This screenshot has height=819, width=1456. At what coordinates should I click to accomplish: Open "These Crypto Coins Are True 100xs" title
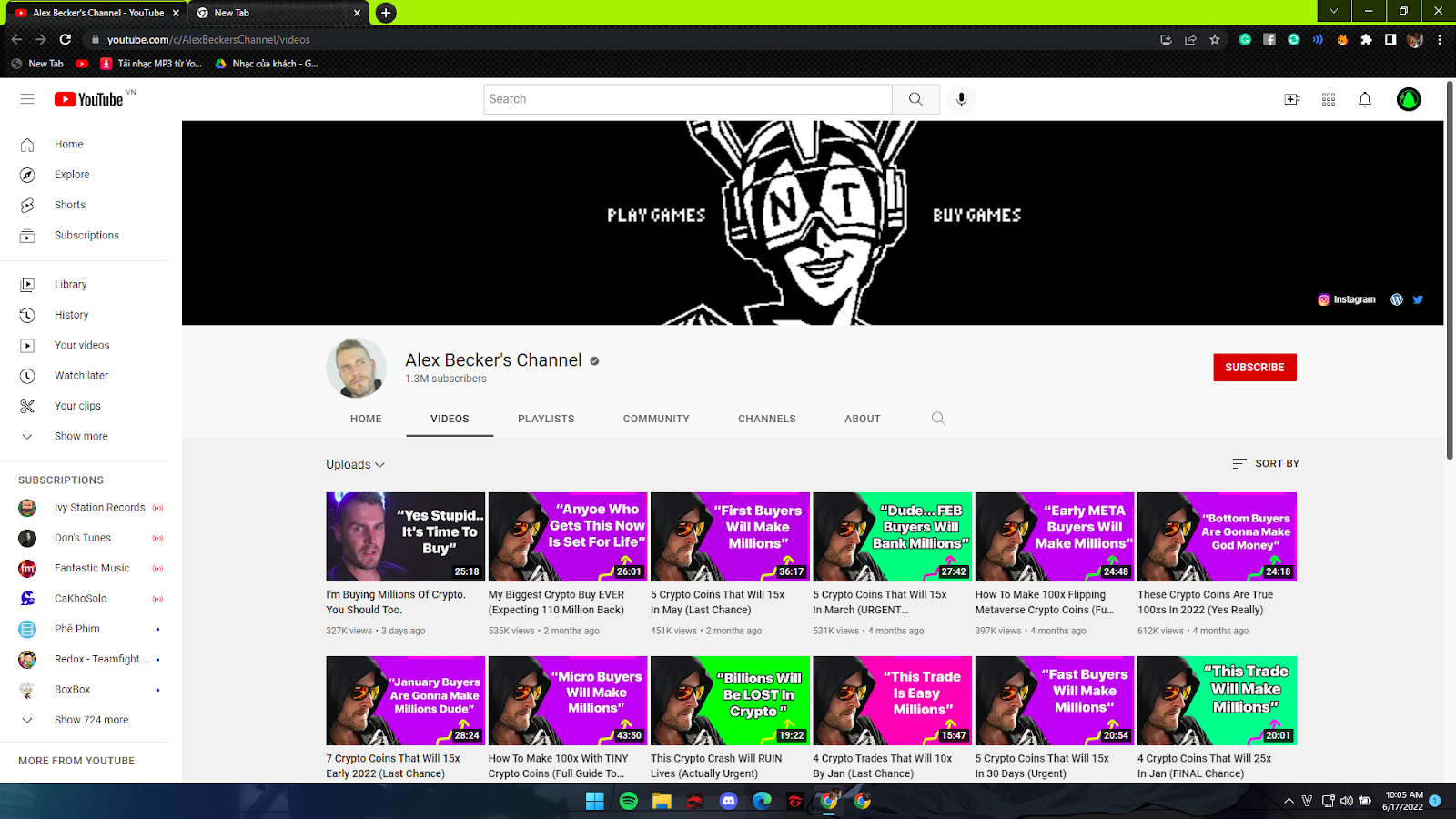[1206, 602]
